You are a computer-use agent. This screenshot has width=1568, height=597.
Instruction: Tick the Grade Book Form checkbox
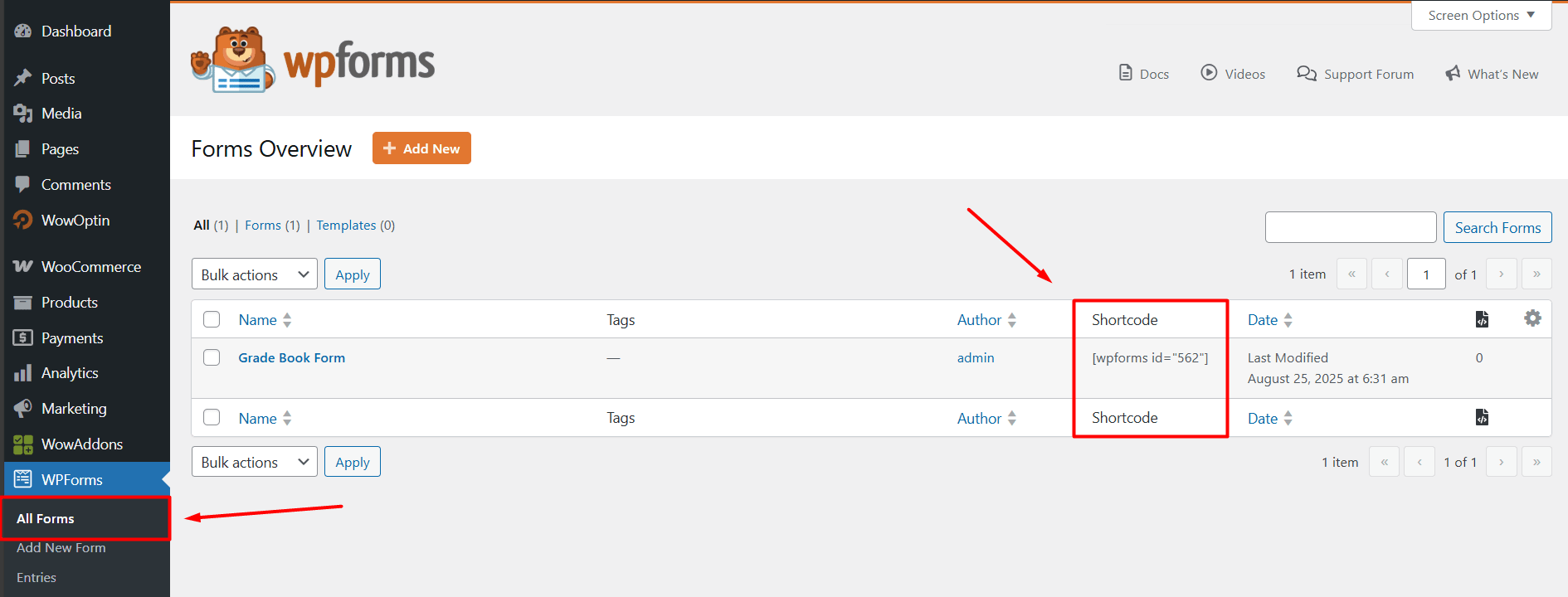[x=212, y=357]
